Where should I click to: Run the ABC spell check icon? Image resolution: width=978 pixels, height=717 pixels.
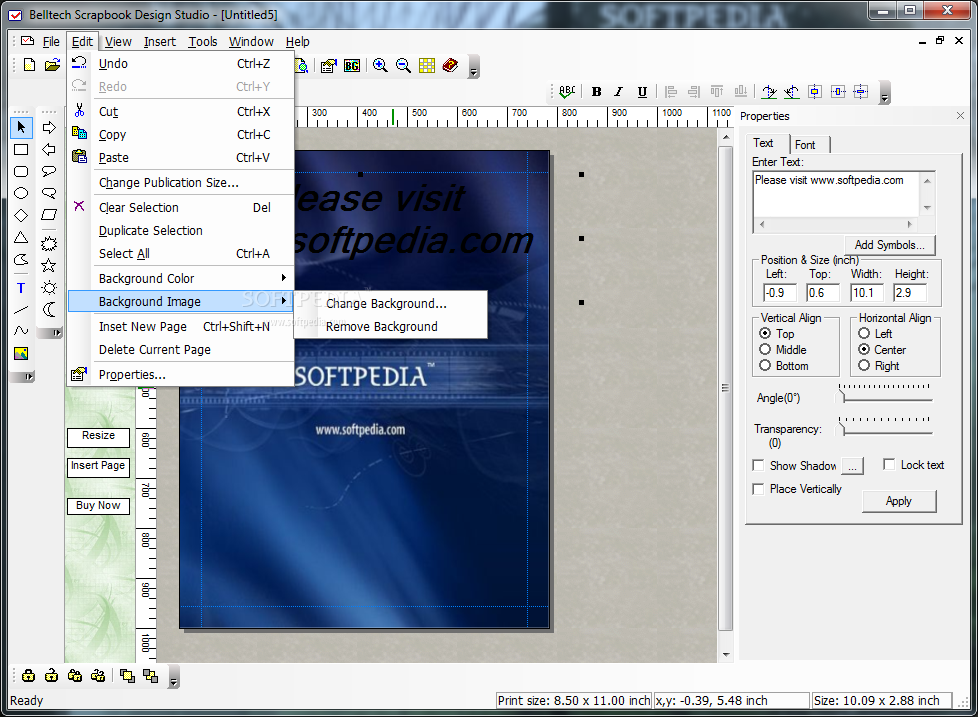(567, 92)
